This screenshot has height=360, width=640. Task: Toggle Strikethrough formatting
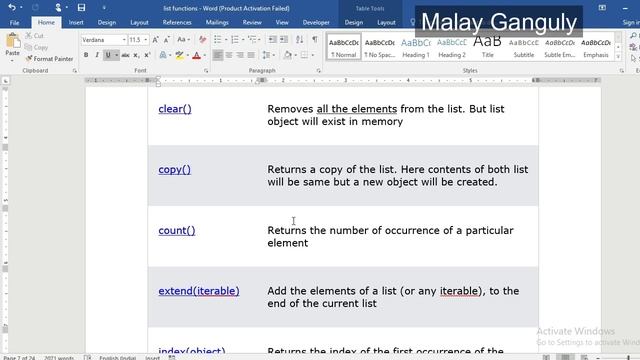coord(125,55)
